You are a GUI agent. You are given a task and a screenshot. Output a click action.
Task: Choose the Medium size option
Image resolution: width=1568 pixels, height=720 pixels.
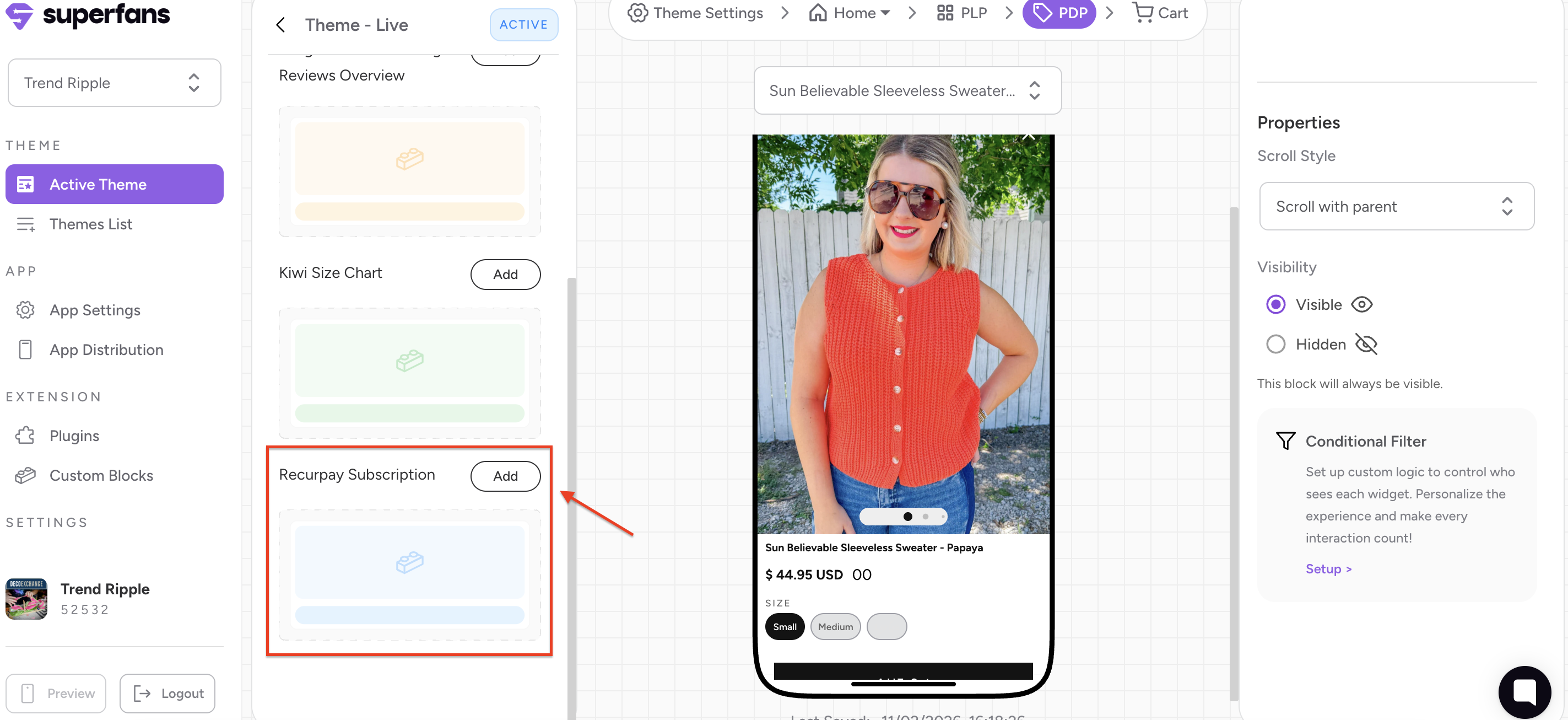tap(835, 627)
